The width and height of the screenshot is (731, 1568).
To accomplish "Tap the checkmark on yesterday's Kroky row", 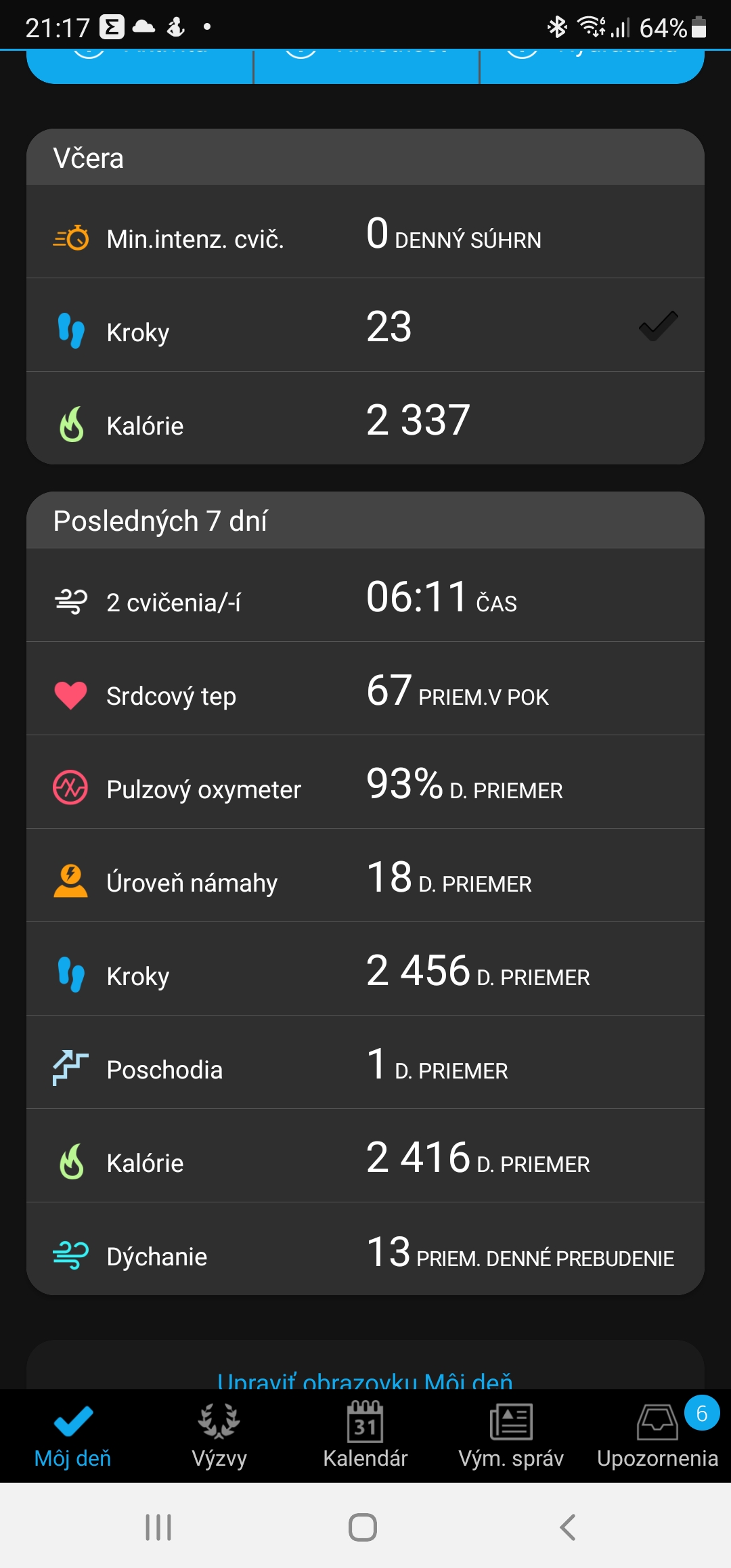I will pyautogui.click(x=658, y=326).
